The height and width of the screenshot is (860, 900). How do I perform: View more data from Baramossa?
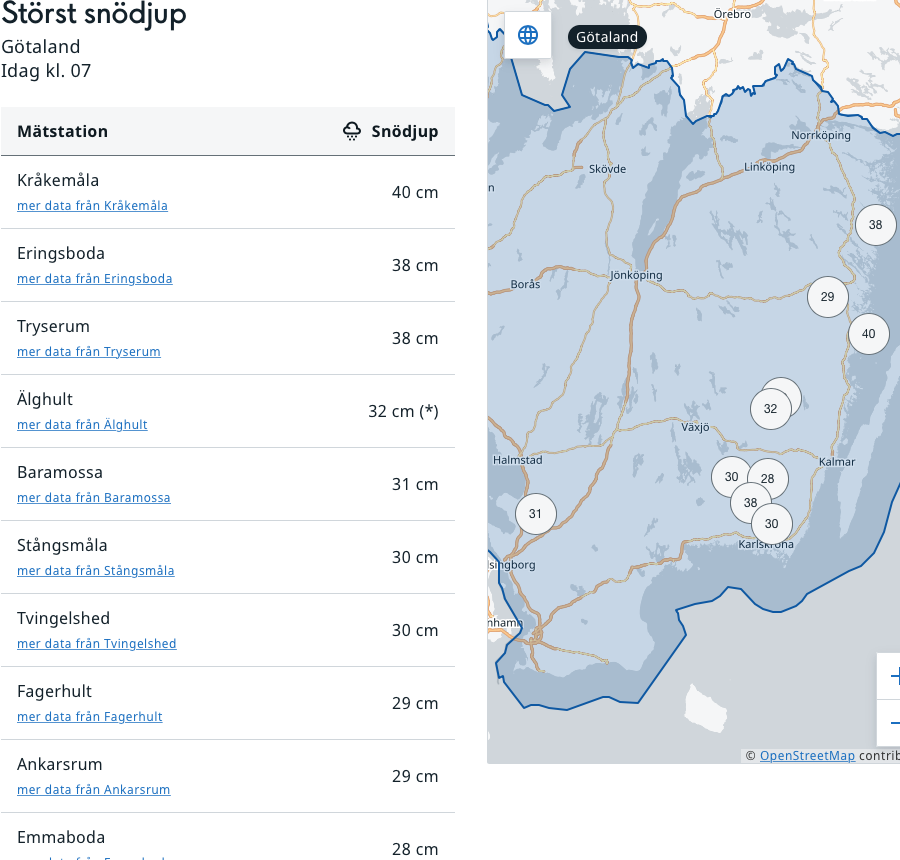coord(93,498)
